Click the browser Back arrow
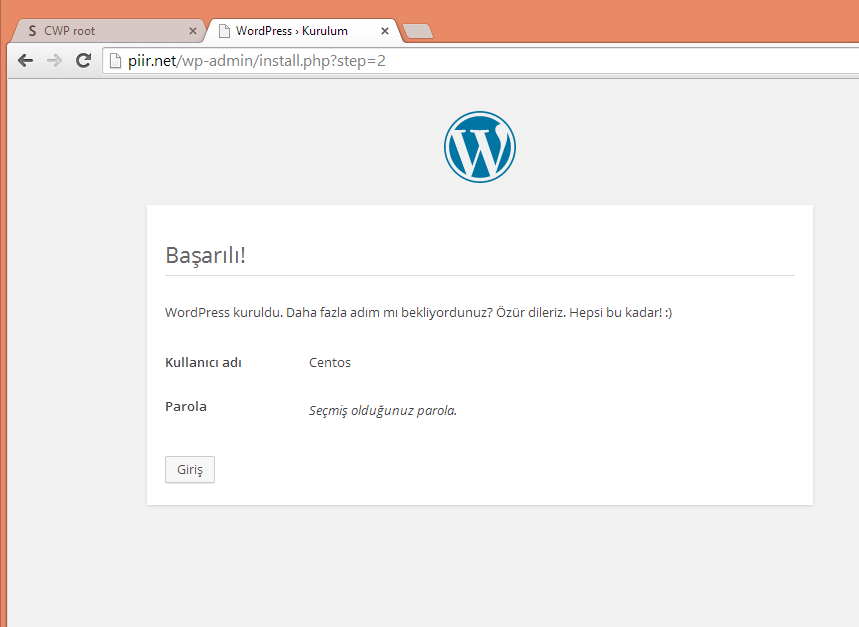 point(25,60)
